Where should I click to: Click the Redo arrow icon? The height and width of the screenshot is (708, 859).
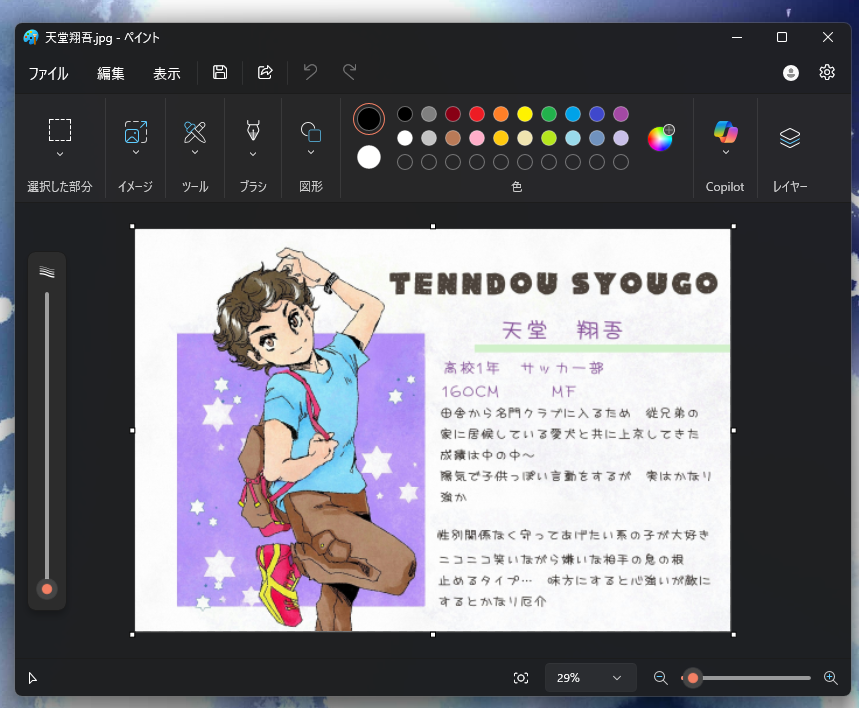pos(350,72)
